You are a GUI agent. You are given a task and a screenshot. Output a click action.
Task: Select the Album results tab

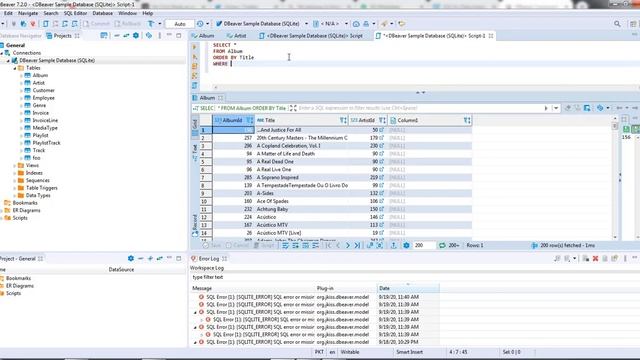click(207, 98)
